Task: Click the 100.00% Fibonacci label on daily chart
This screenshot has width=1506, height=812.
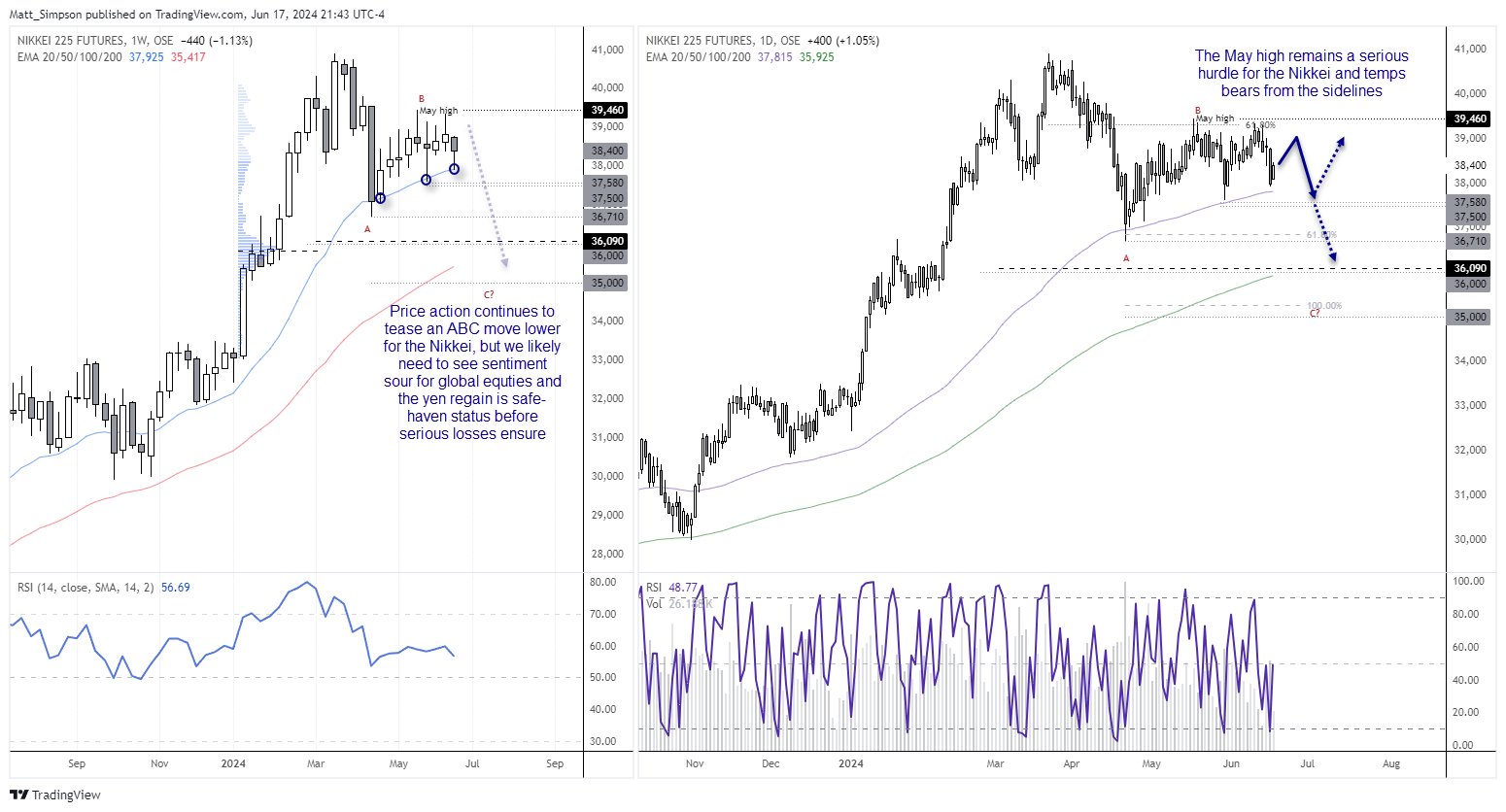Action: pyautogui.click(x=1324, y=306)
